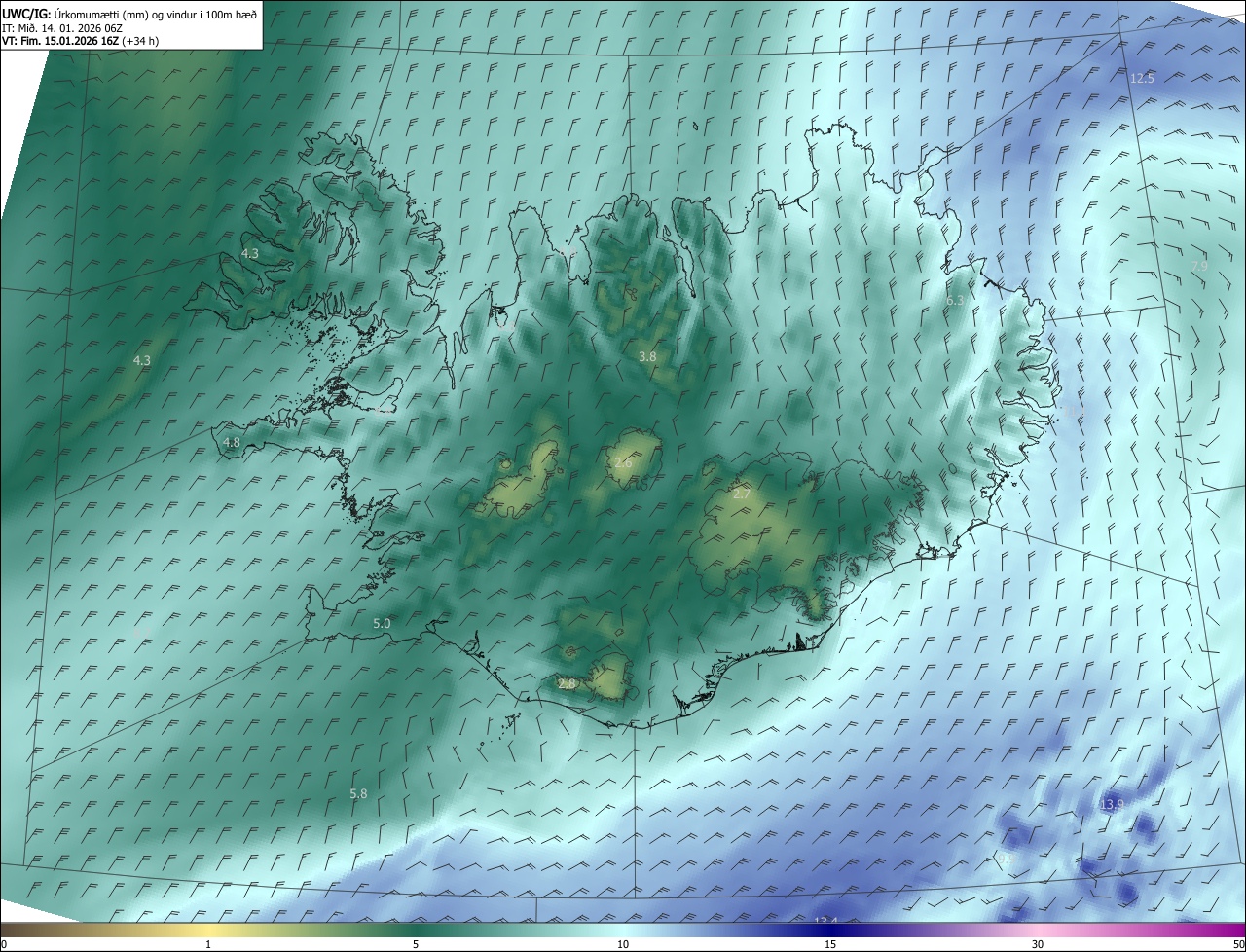This screenshot has height=952, width=1246.
Task: Click the '30' tick on color scale
Action: (1038, 944)
